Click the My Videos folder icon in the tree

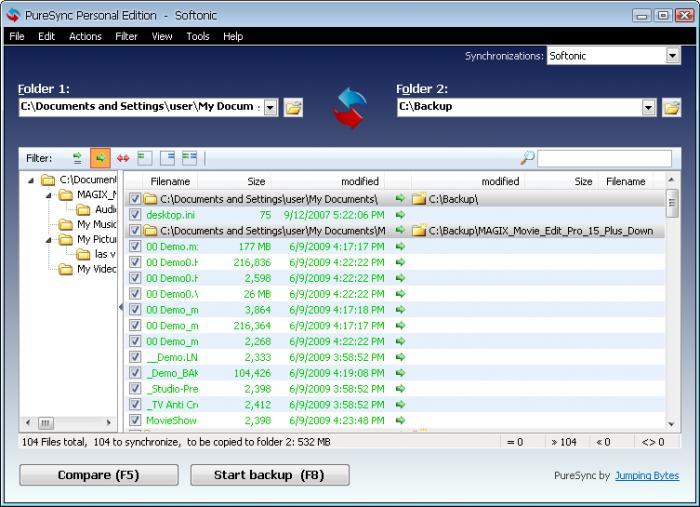66,269
